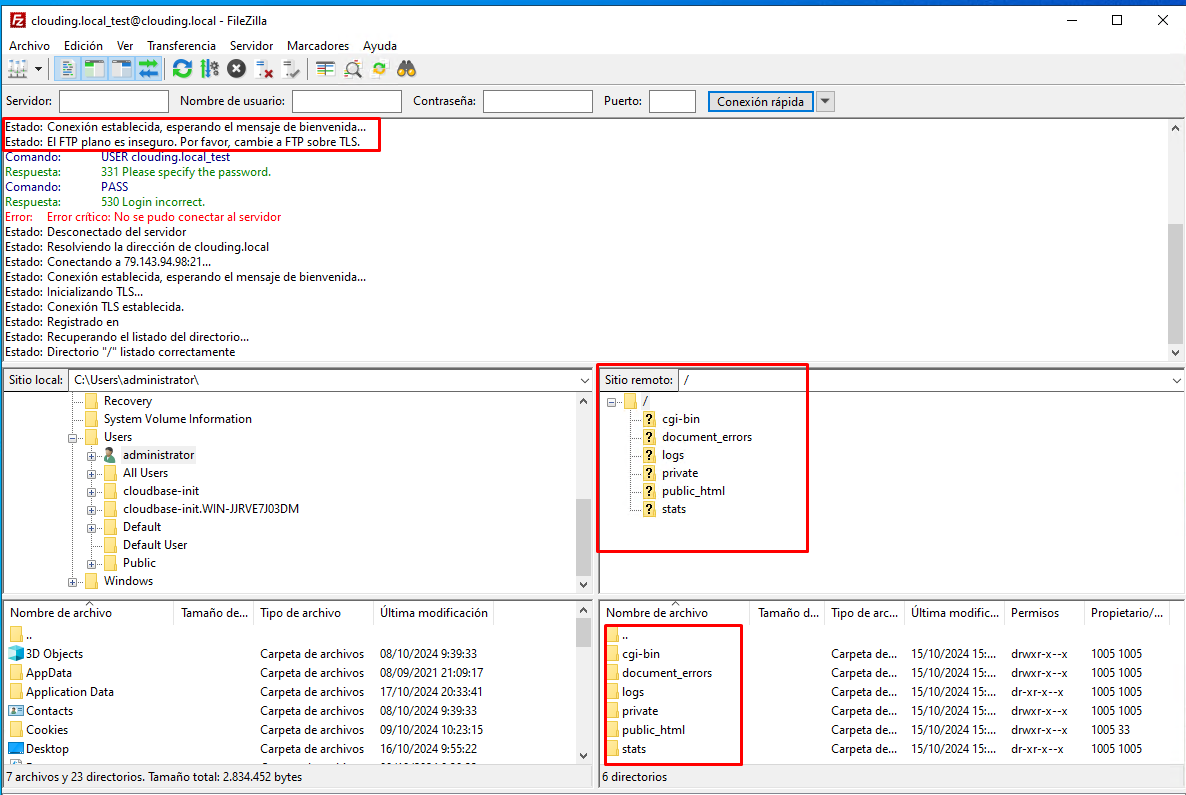Expand the All Users folder node
The height and width of the screenshot is (795, 1186).
92,474
